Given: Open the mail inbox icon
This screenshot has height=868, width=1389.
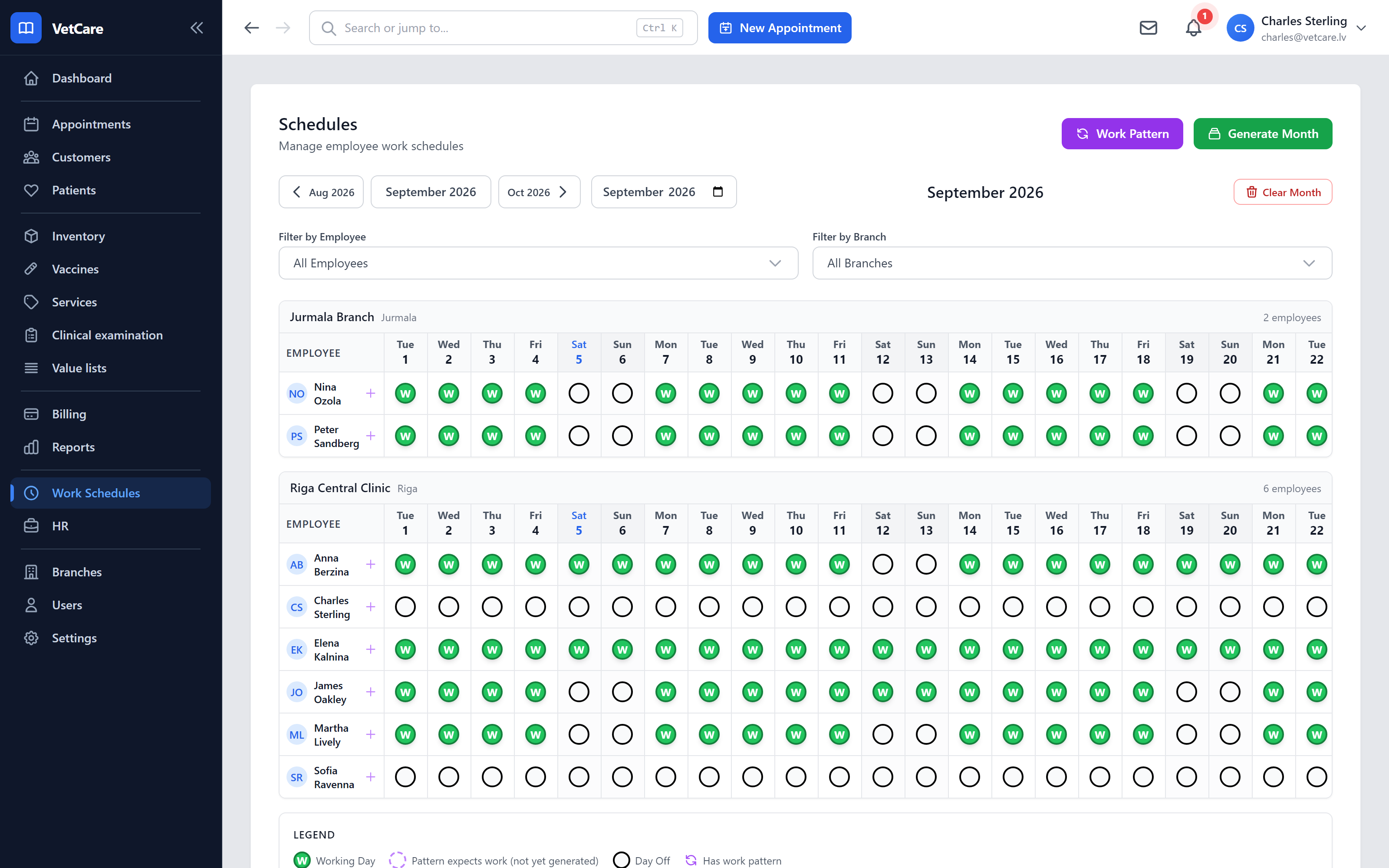Looking at the screenshot, I should [1148, 27].
